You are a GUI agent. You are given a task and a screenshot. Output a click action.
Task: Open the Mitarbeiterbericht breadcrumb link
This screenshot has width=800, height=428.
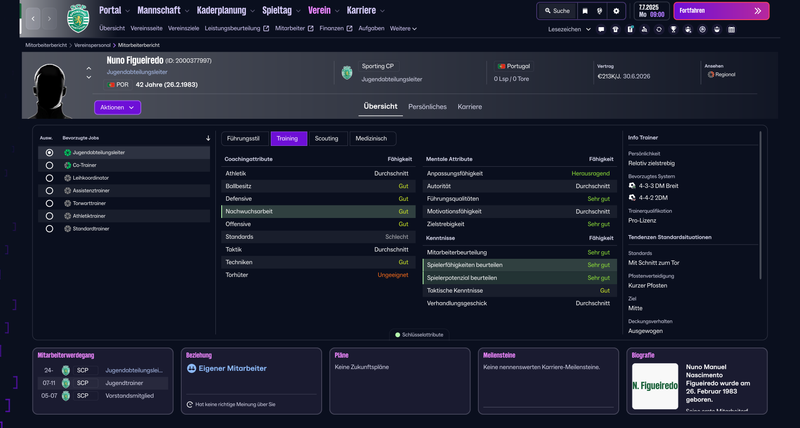46,45
